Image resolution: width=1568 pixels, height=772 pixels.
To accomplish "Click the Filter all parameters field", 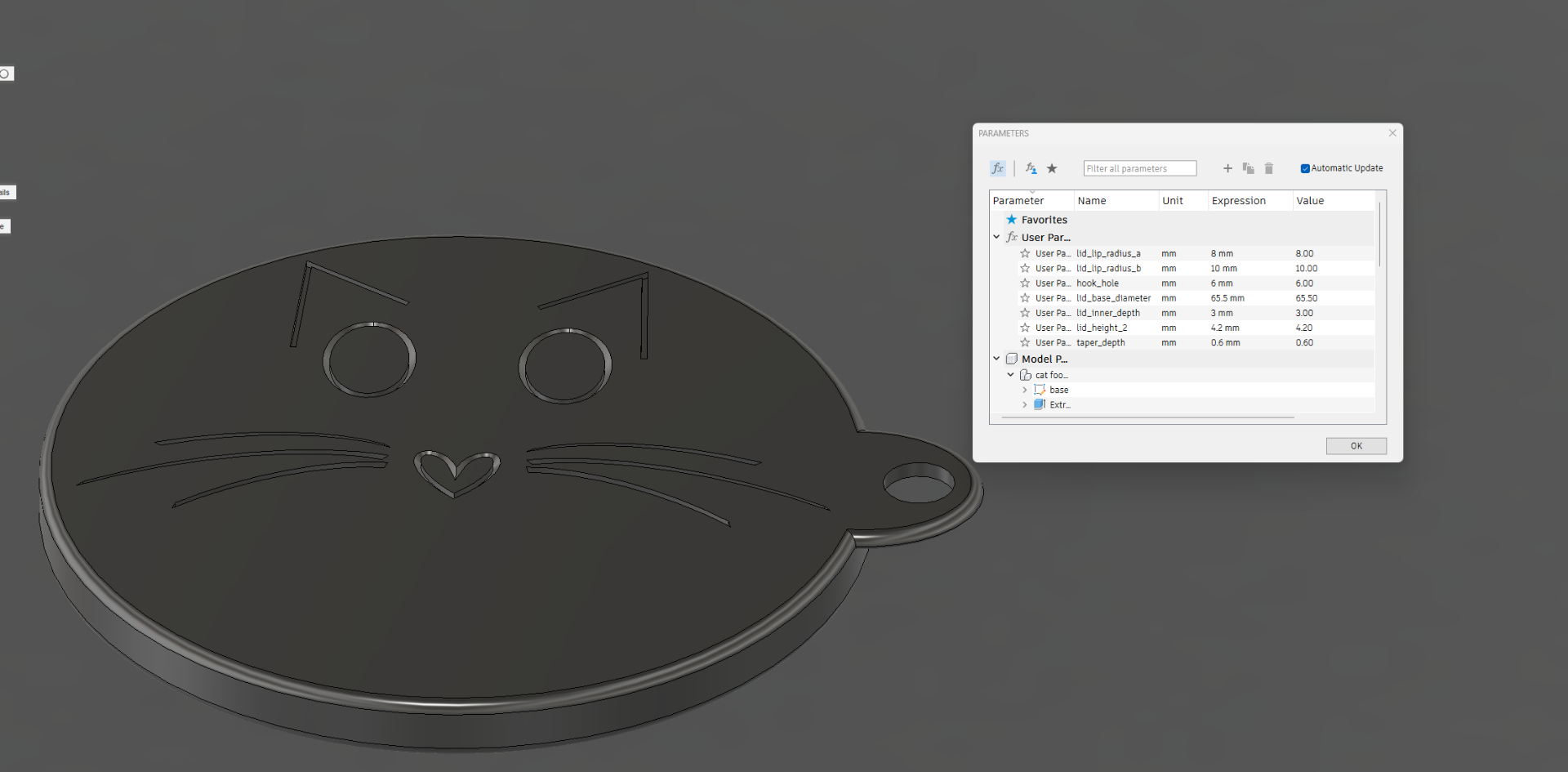I will point(1140,168).
